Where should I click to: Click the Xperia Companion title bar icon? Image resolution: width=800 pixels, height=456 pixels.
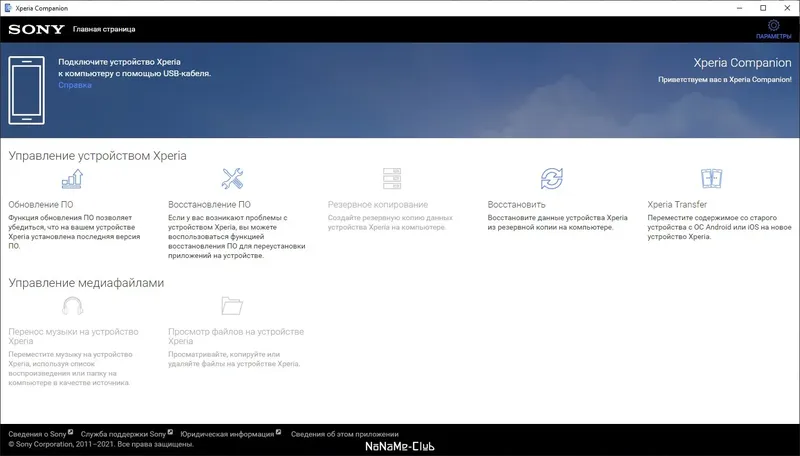tap(8, 8)
